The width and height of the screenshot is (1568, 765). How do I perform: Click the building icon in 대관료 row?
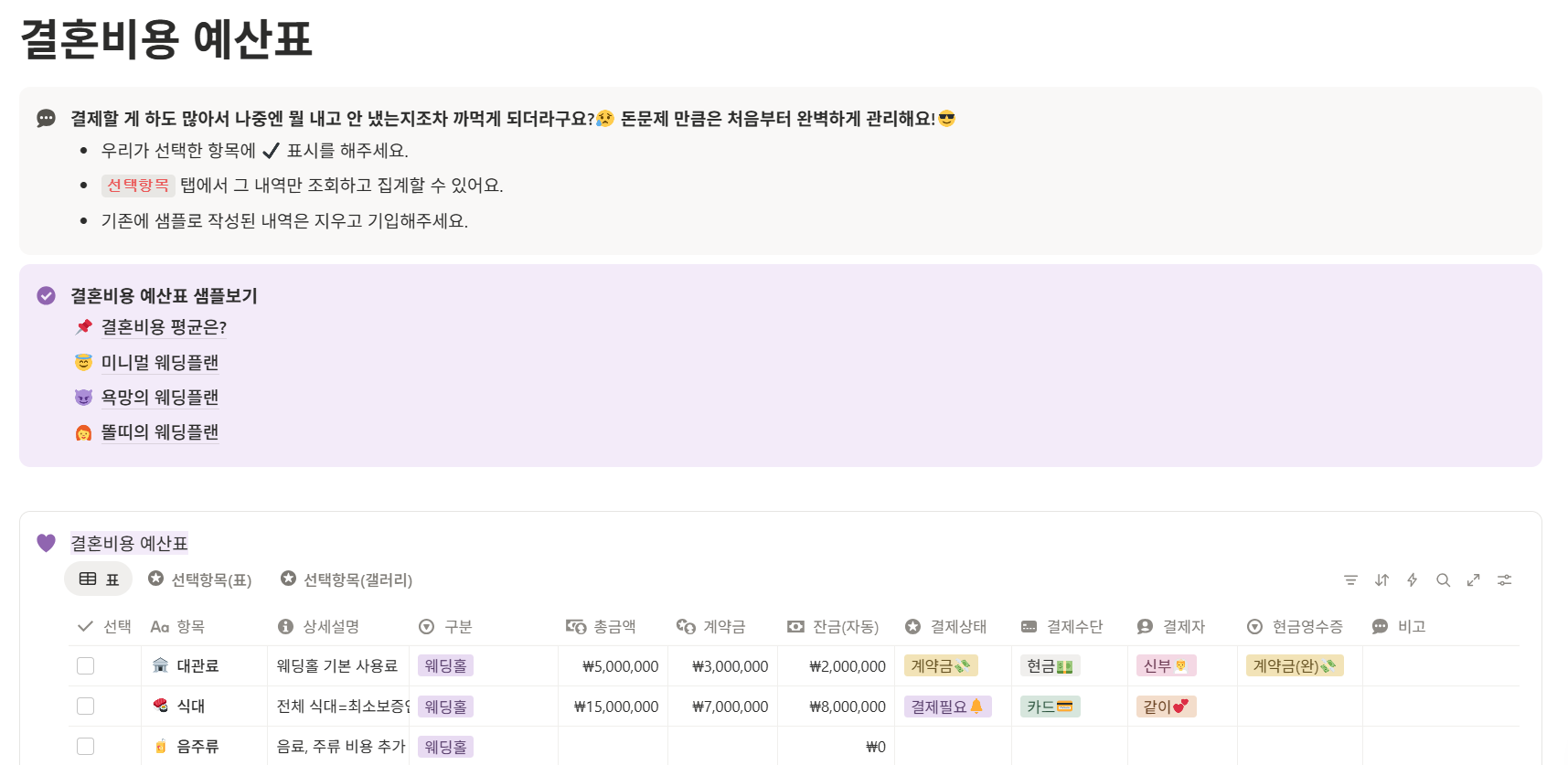[x=161, y=665]
